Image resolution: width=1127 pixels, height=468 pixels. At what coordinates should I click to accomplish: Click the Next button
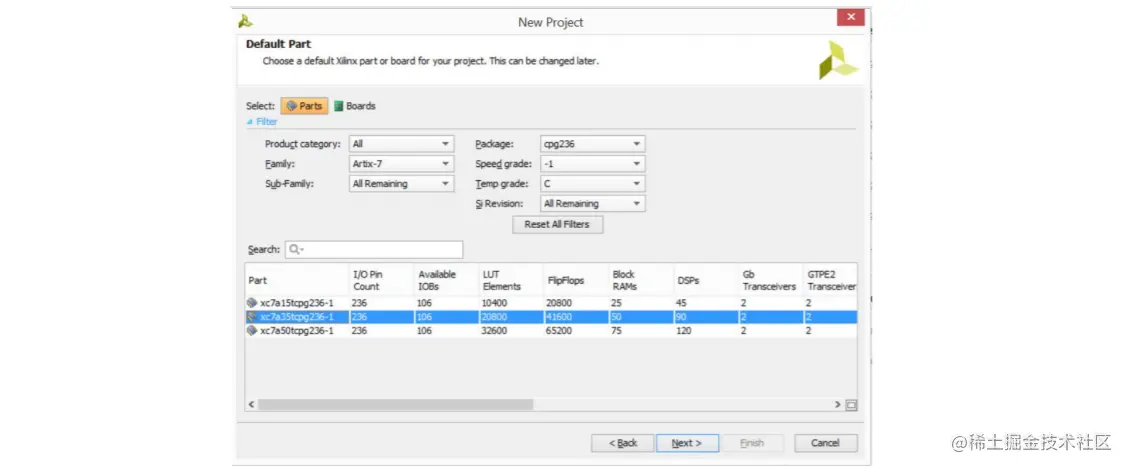687,443
